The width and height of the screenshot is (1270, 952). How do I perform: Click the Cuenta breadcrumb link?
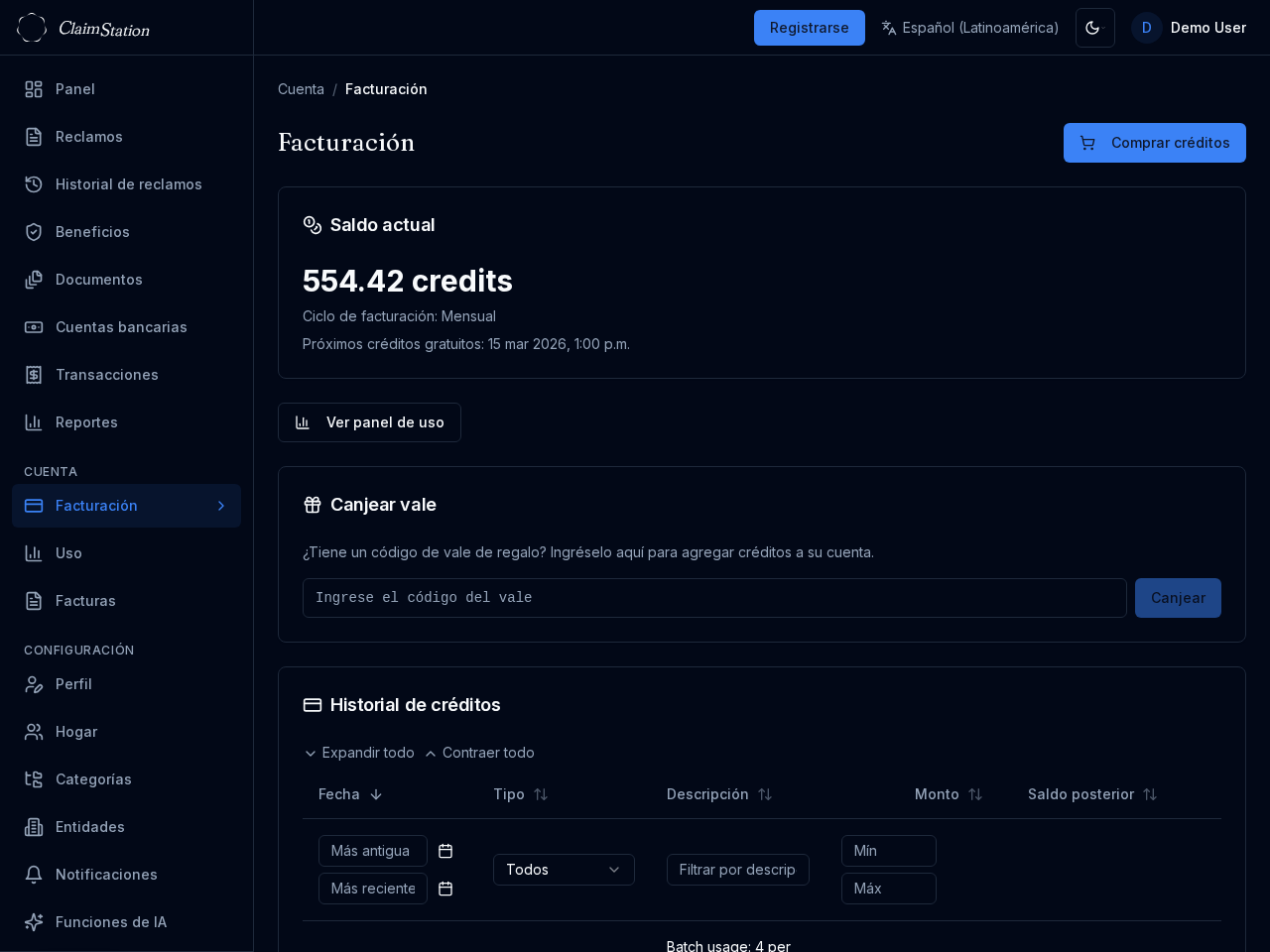[x=301, y=89]
